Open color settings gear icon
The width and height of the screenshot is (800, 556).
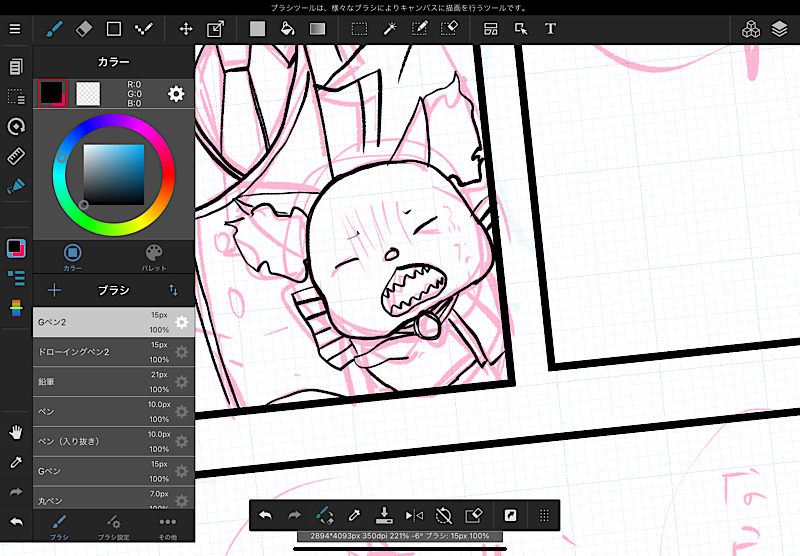pos(176,94)
